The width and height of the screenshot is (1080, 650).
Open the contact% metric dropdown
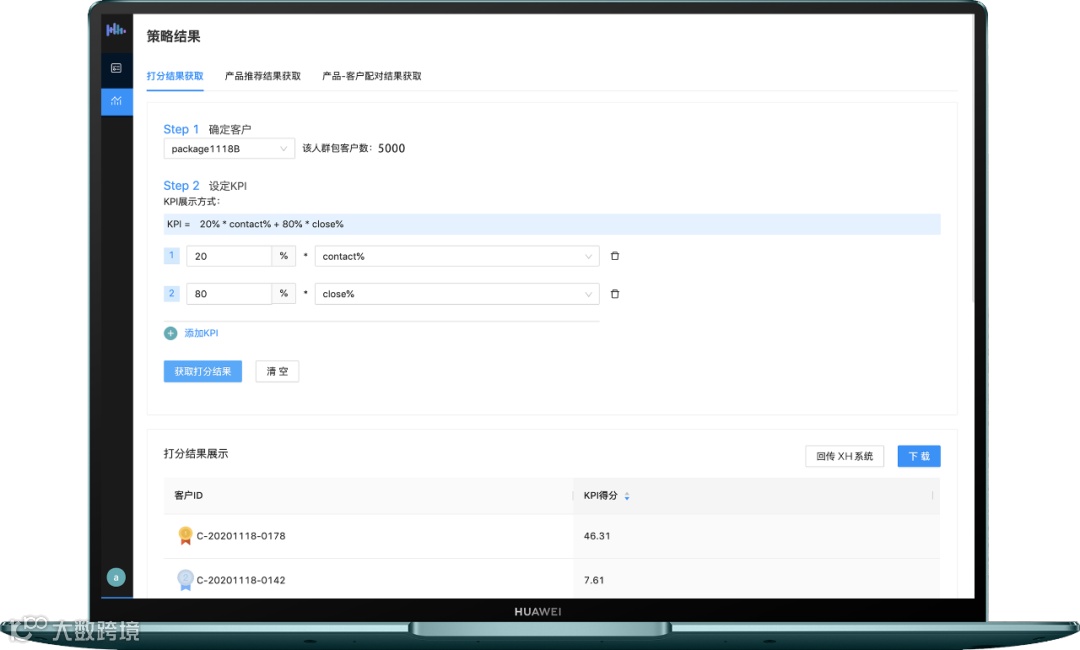pyautogui.click(x=457, y=256)
